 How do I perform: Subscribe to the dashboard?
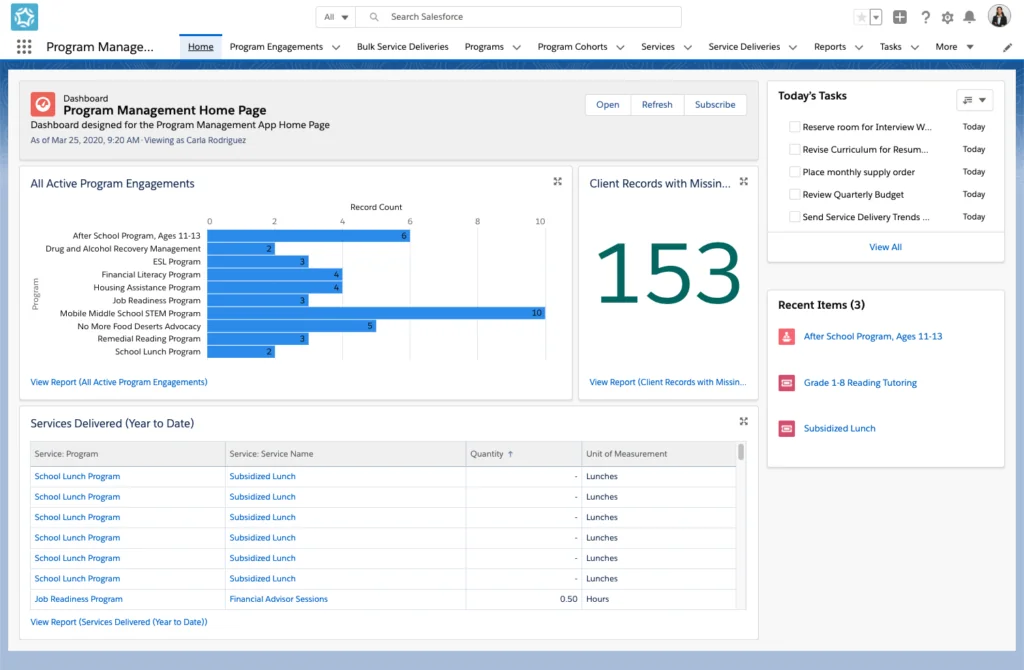click(714, 104)
